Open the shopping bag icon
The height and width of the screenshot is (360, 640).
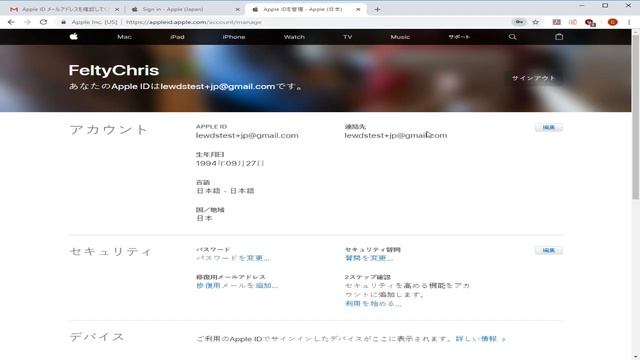559,37
